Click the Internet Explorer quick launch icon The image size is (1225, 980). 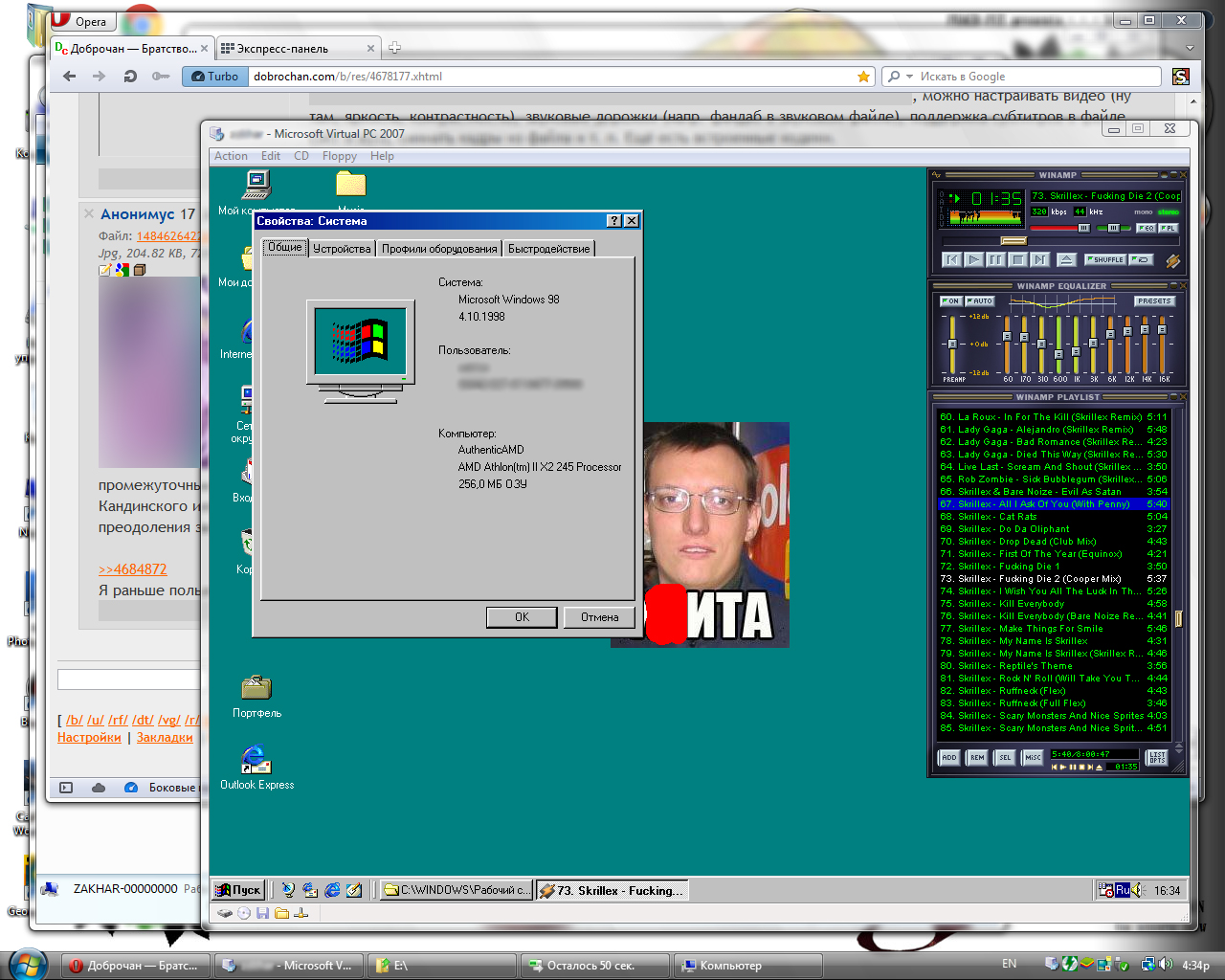pyautogui.click(x=332, y=890)
